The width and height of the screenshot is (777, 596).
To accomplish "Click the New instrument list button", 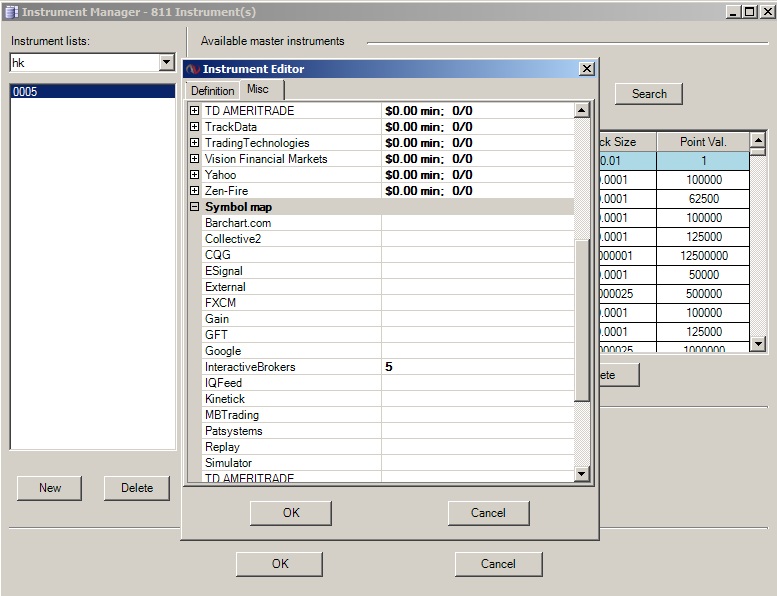I will [x=50, y=488].
